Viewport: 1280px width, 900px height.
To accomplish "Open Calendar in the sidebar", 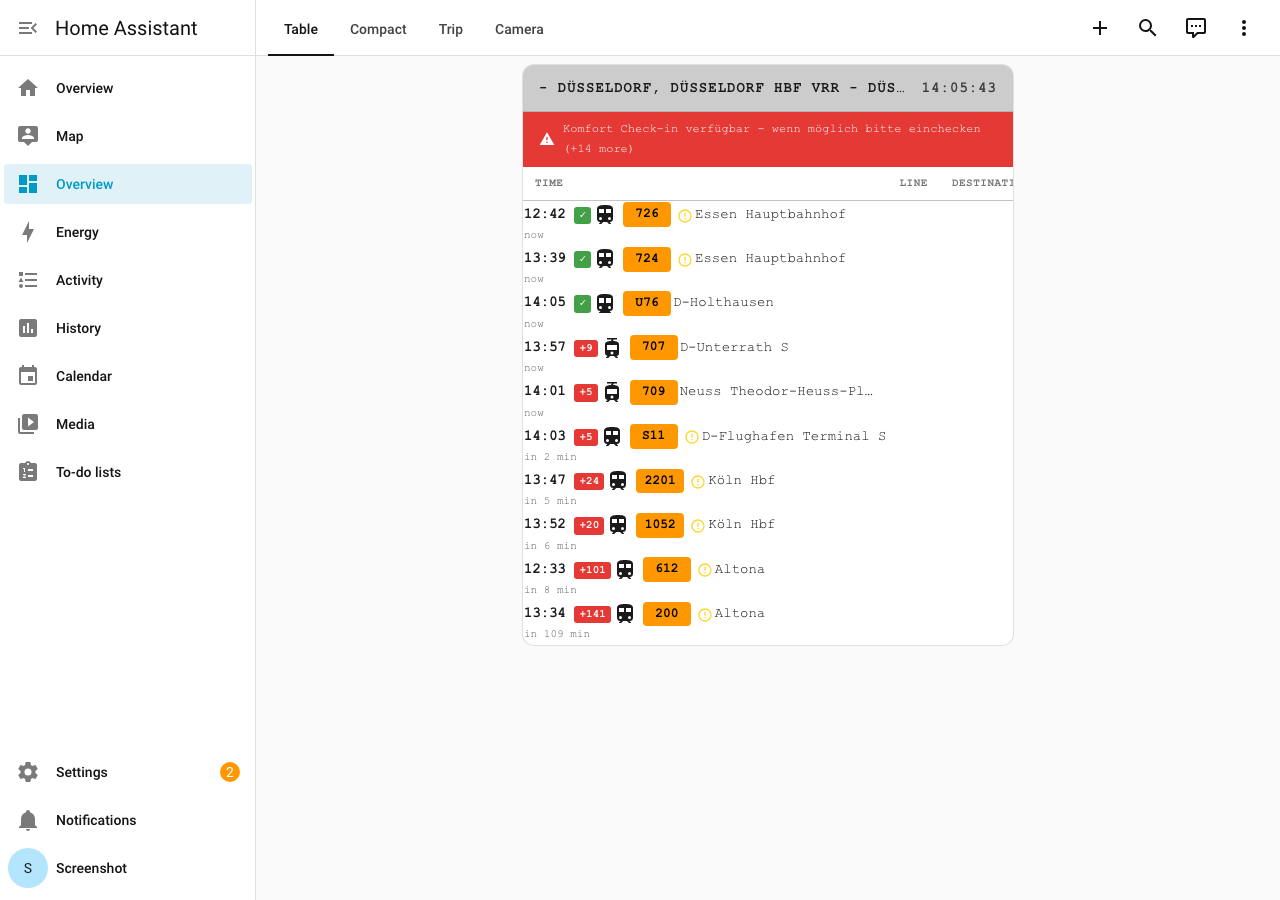I will click(x=128, y=376).
